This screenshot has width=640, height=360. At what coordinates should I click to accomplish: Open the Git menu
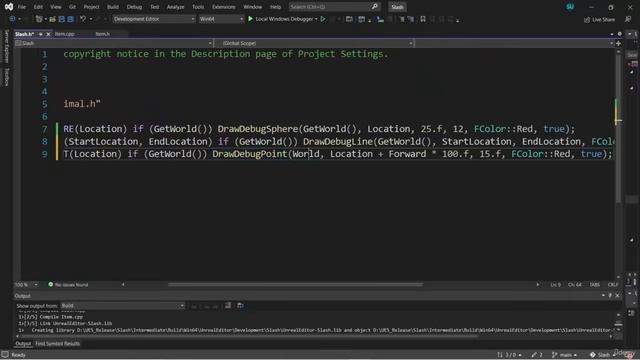72,7
